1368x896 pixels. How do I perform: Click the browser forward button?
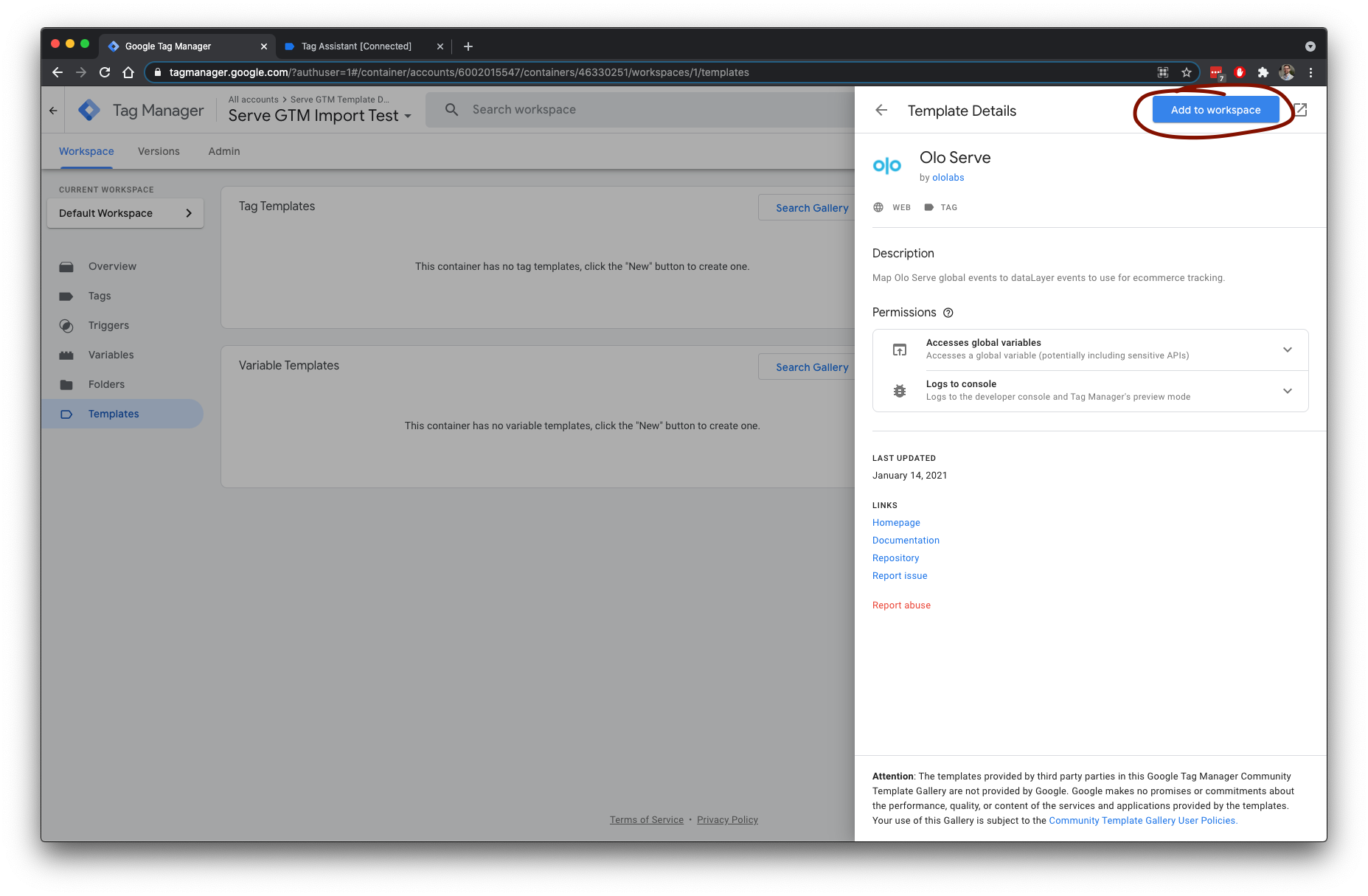click(81, 72)
